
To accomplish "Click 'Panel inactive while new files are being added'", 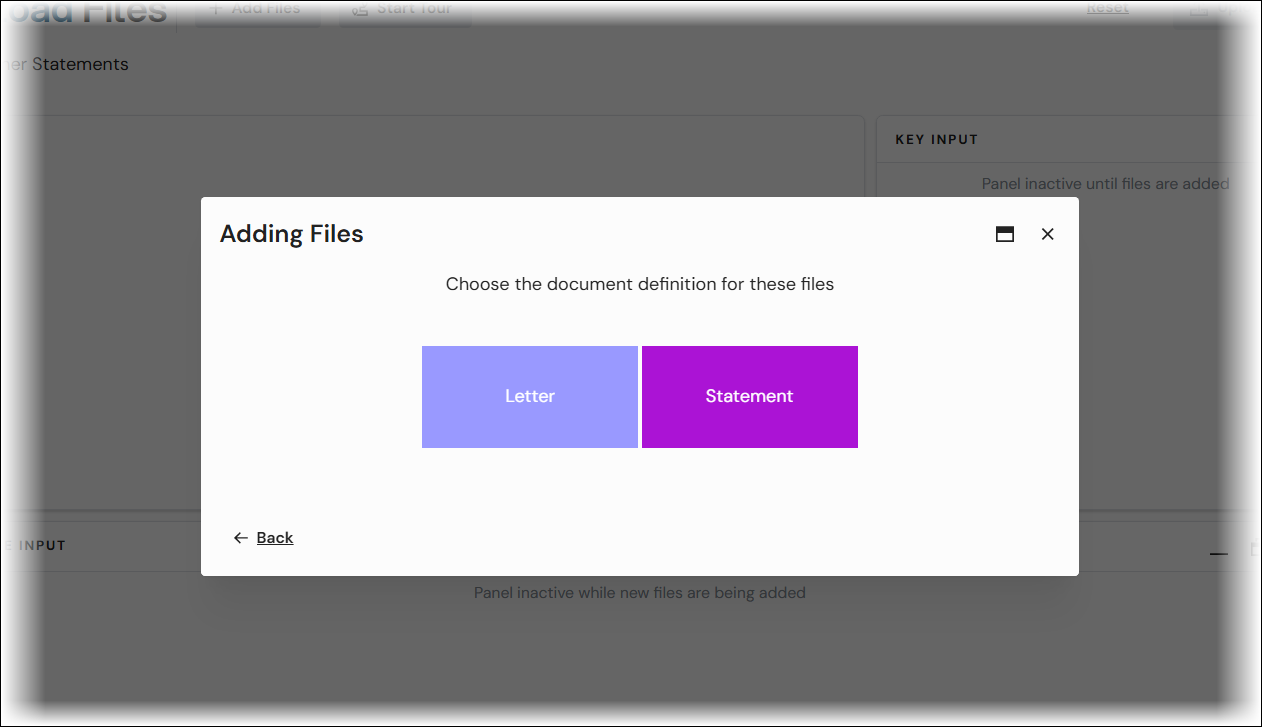I will coord(640,593).
